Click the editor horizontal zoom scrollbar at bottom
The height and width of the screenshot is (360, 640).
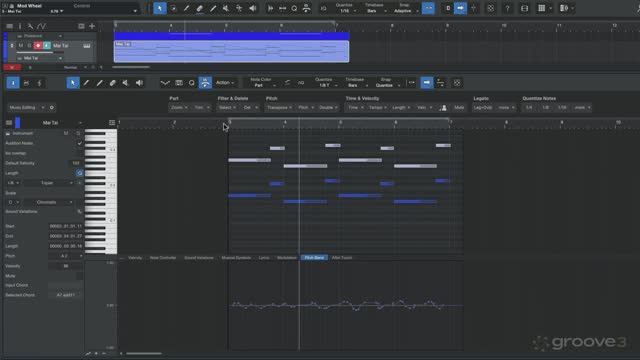144,354
